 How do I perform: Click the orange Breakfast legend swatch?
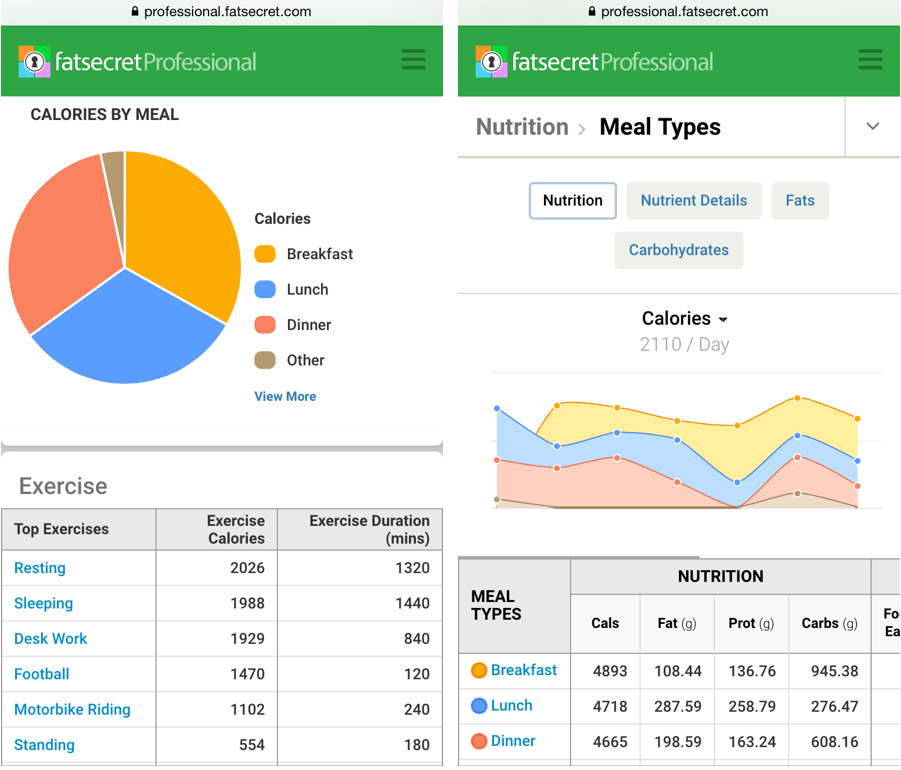[x=265, y=254]
